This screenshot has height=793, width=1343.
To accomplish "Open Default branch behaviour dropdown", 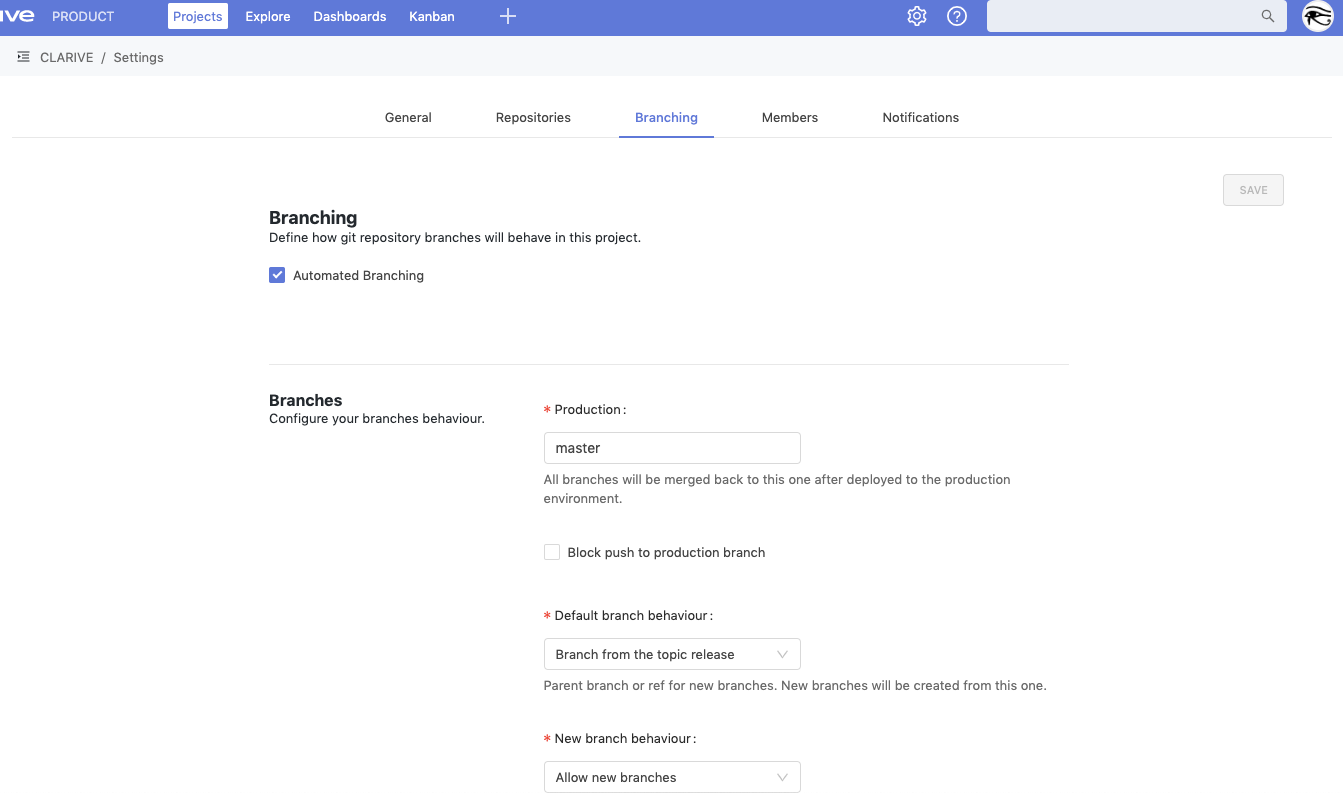I will (x=672, y=654).
